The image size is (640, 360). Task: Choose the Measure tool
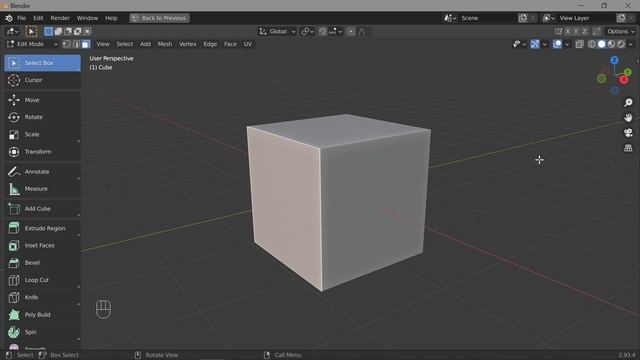[x=42, y=189]
